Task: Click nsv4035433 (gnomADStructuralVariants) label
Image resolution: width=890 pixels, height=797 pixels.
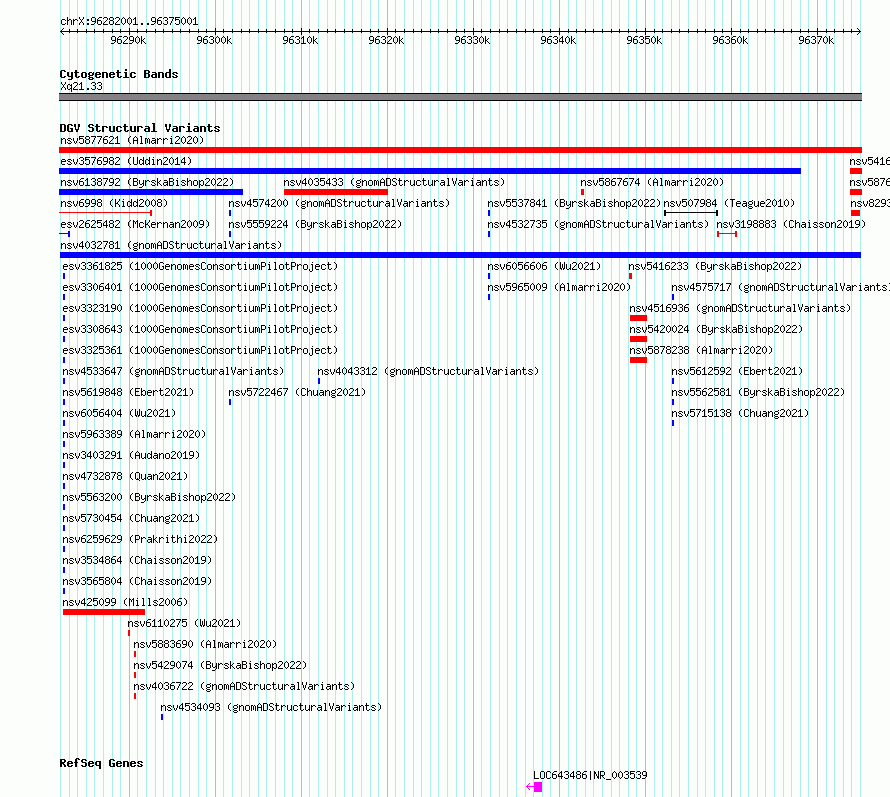Action: 394,182
